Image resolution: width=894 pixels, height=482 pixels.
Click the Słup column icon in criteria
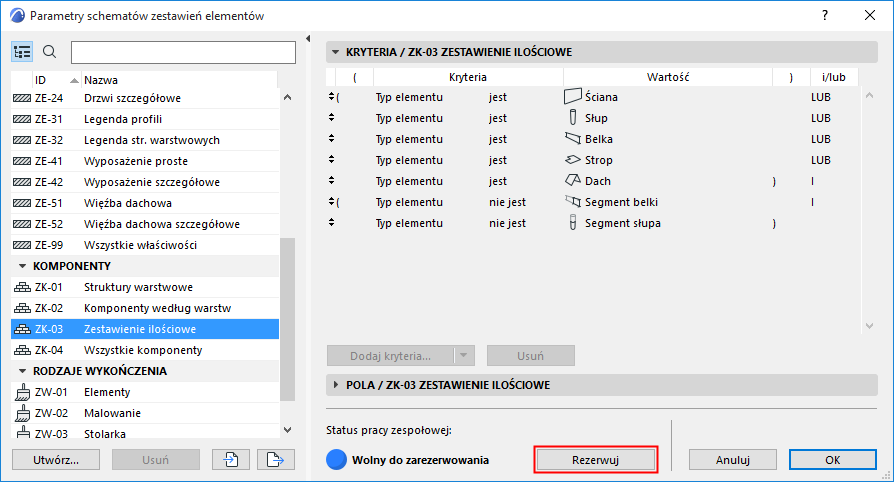tap(573, 118)
